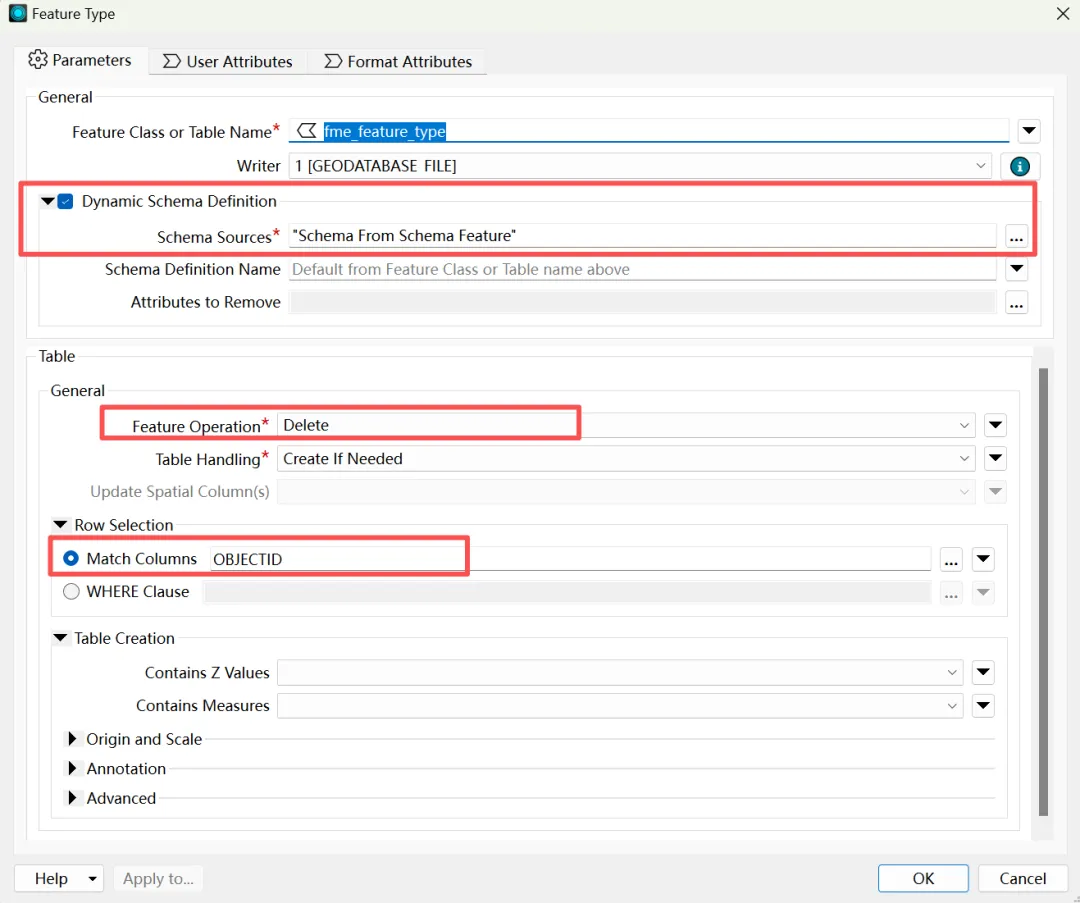Open Feature Class name options arrow
The width and height of the screenshot is (1080, 903).
[x=1029, y=131]
